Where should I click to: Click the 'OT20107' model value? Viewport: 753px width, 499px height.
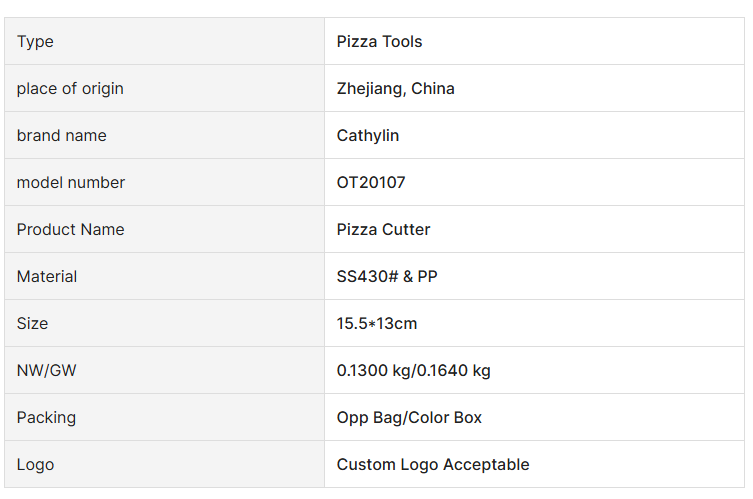click(x=371, y=183)
